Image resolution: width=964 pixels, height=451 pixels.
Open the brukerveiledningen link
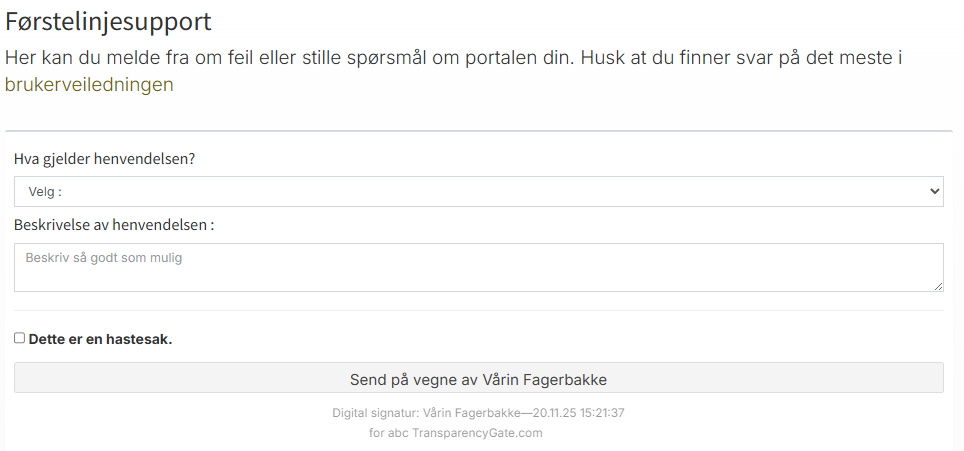pos(89,85)
